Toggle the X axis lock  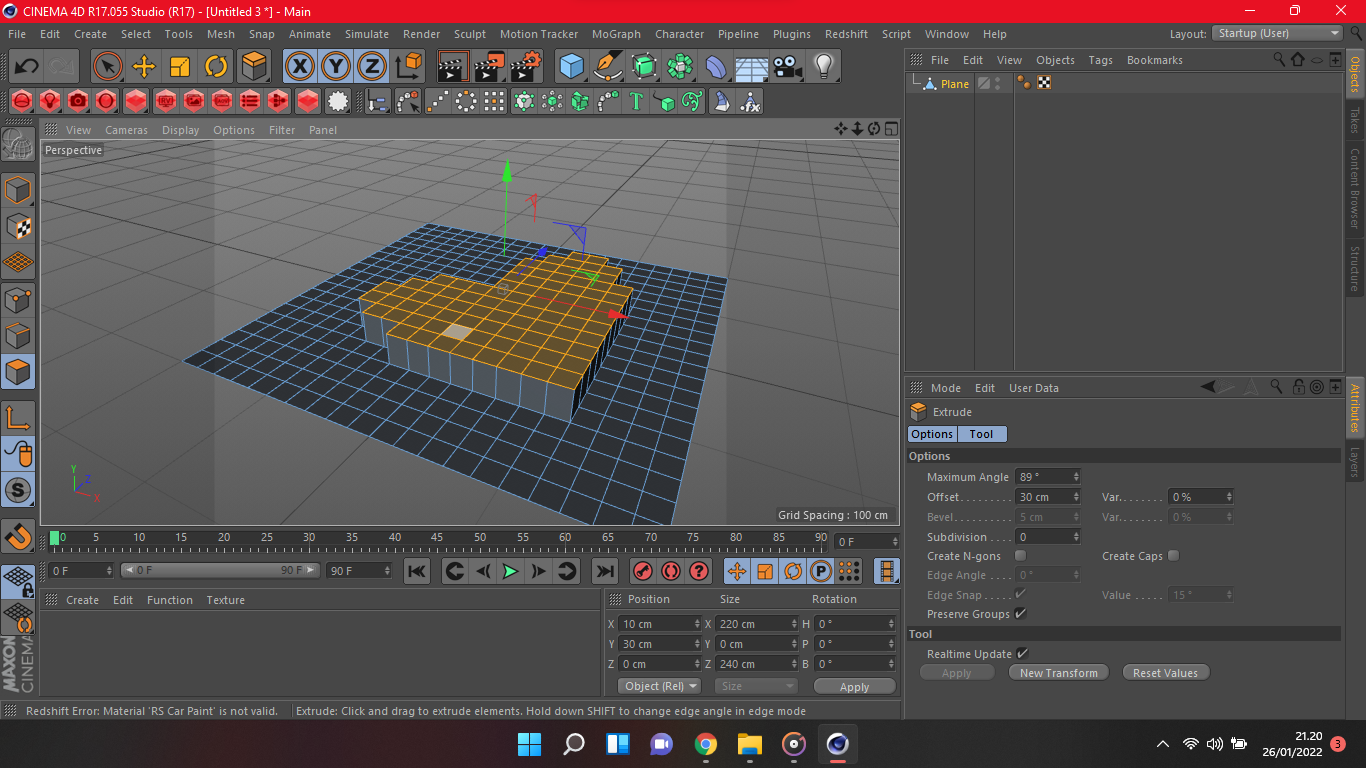pos(299,67)
